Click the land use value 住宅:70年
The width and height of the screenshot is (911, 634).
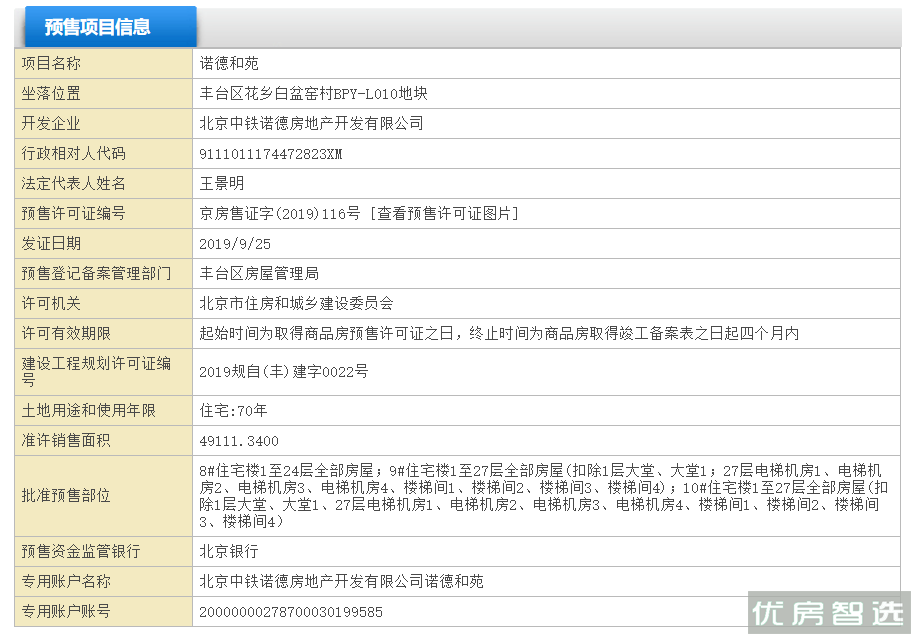point(233,411)
